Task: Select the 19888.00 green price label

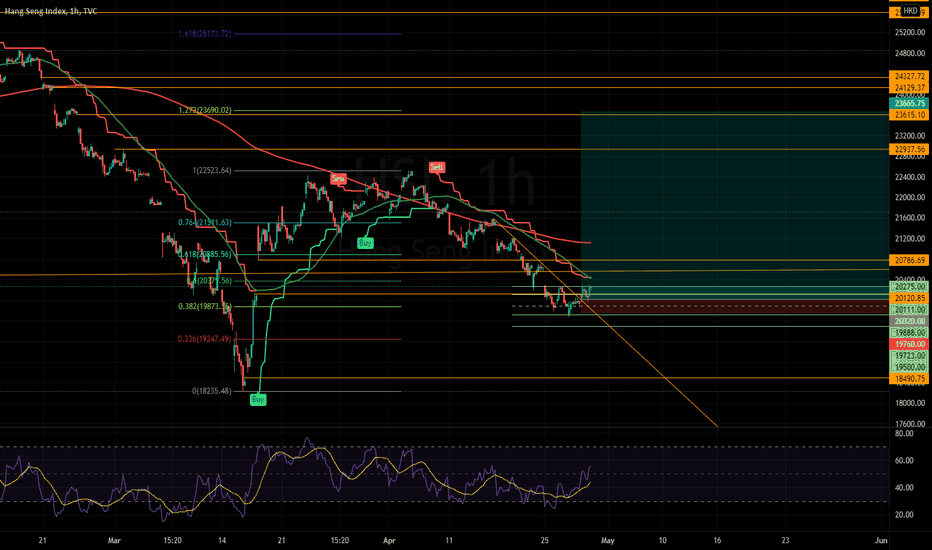Action: click(x=909, y=333)
